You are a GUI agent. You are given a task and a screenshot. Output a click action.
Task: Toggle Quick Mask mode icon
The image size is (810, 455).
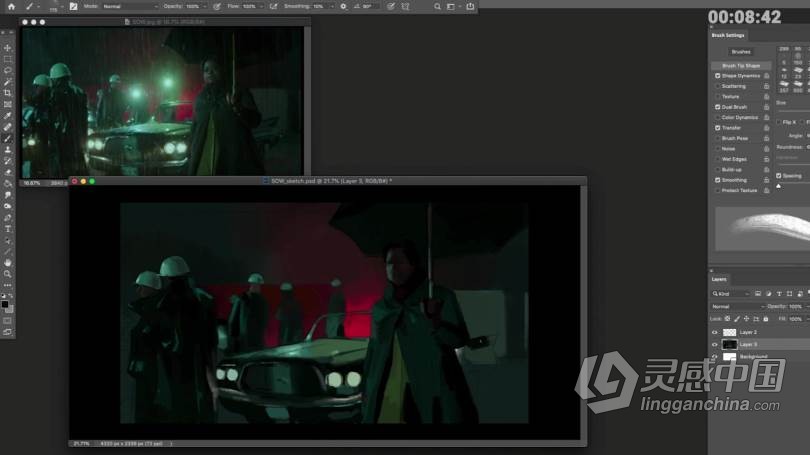[7, 321]
